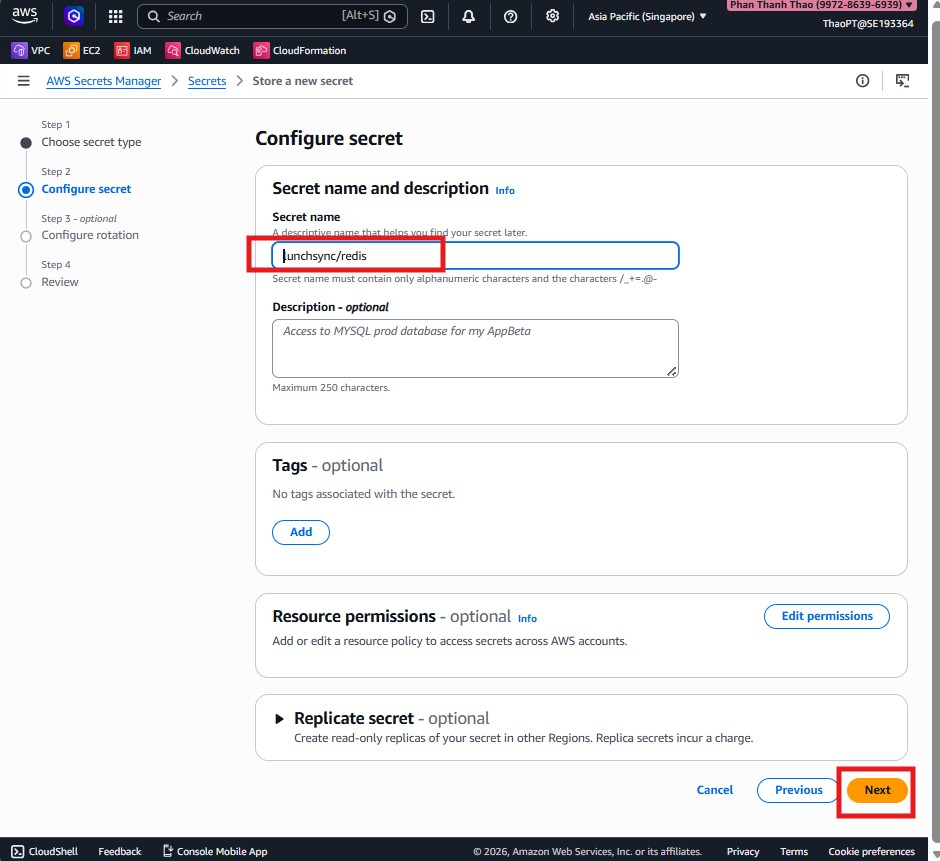The height and width of the screenshot is (861, 940).
Task: Open the notifications bell
Action: pyautogui.click(x=469, y=16)
